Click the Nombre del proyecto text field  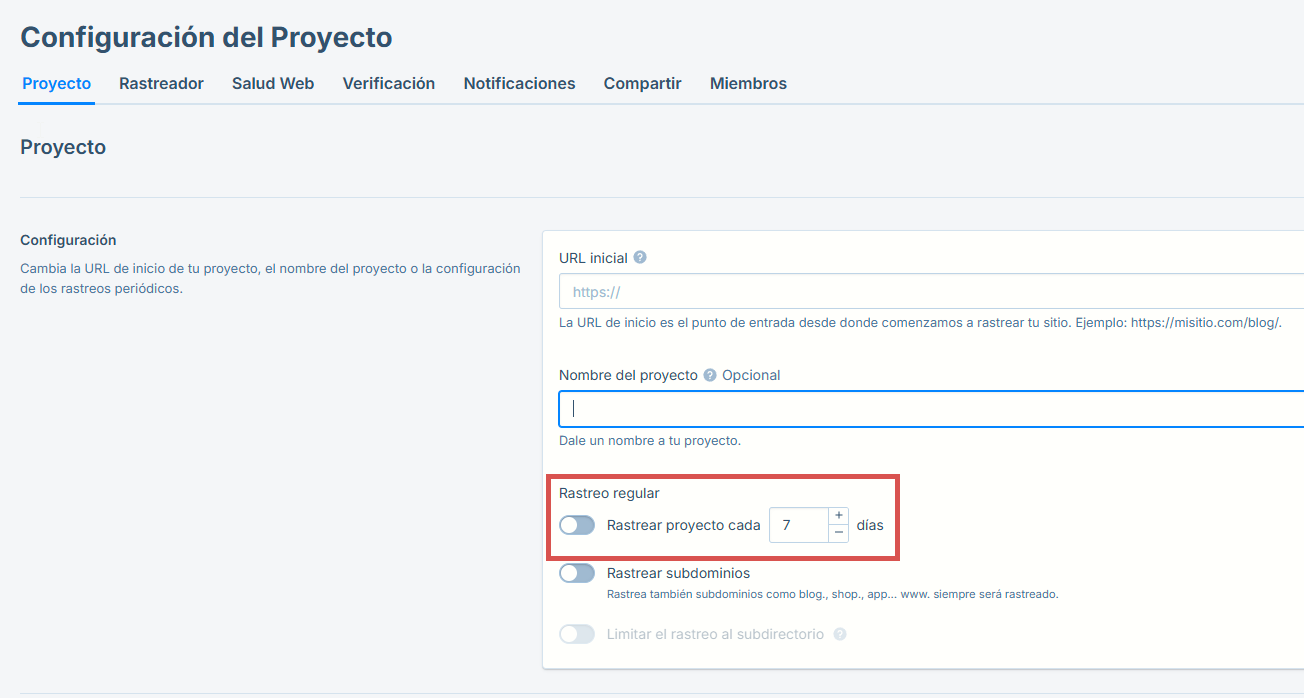click(900, 408)
